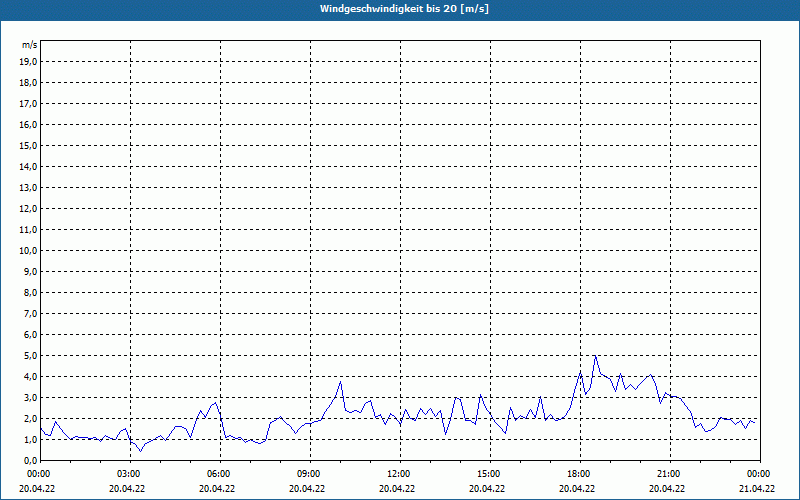800x500 pixels.
Task: Select the "5,0" y-axis value
Action: pos(30,356)
